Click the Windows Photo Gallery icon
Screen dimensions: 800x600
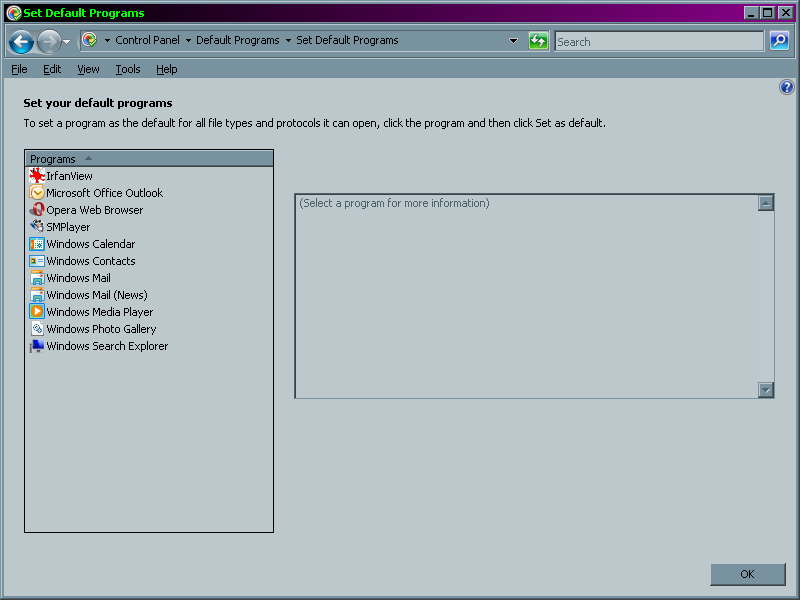pyautogui.click(x=37, y=329)
